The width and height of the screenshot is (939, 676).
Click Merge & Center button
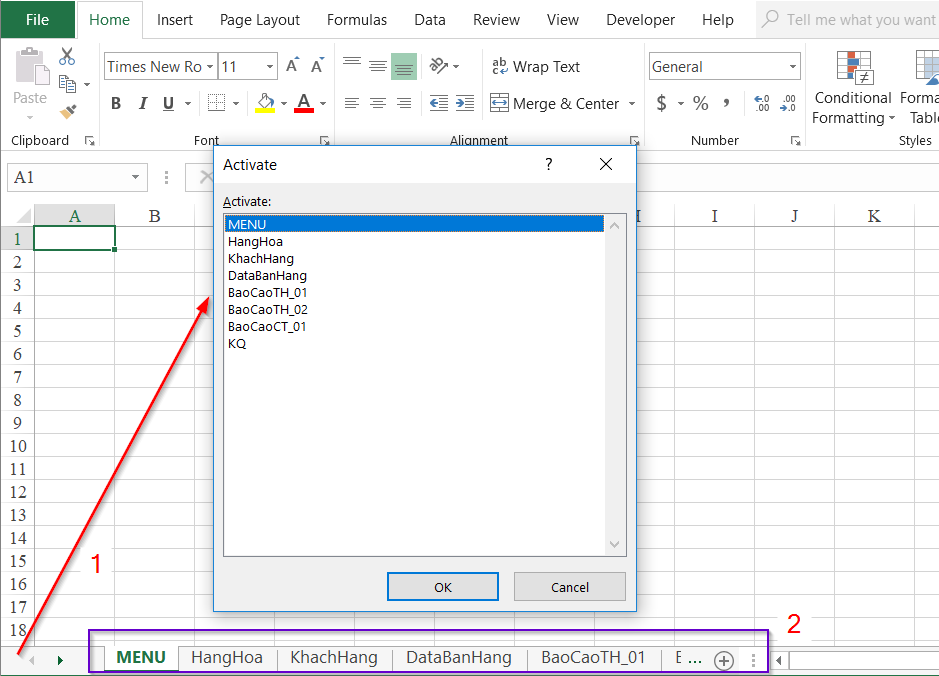click(x=555, y=104)
